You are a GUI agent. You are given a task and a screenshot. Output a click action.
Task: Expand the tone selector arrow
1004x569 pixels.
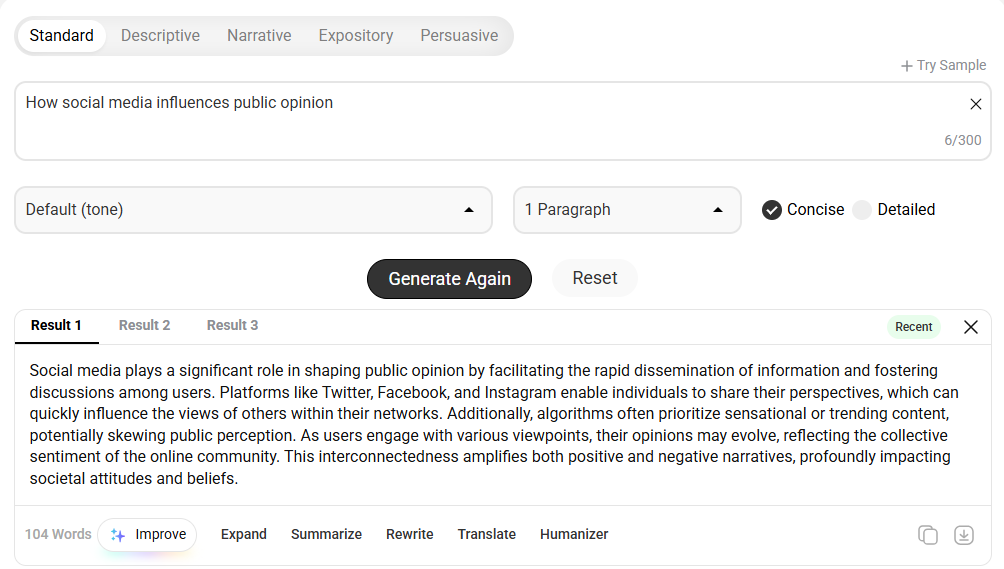point(469,210)
